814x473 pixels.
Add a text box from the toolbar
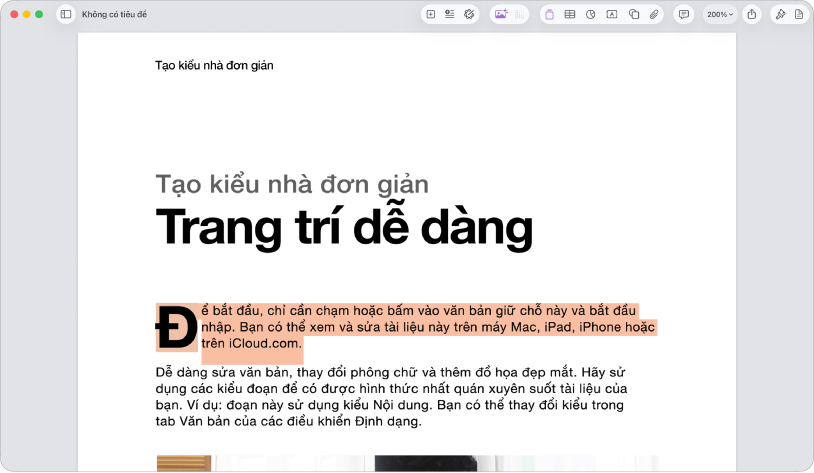pyautogui.click(x=612, y=15)
